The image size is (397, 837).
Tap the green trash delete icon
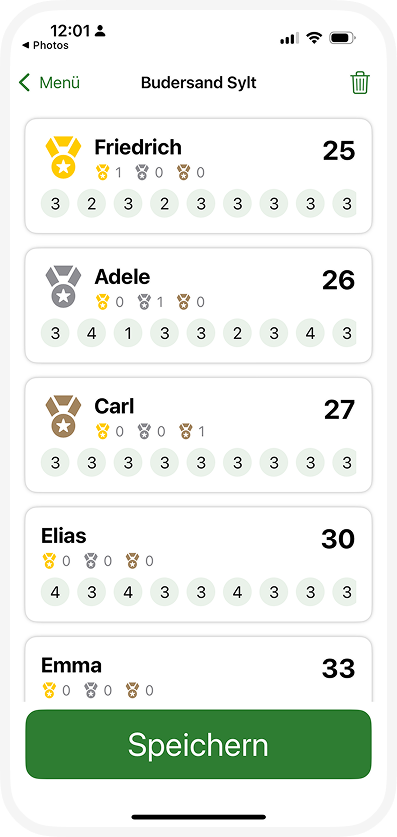click(x=360, y=83)
